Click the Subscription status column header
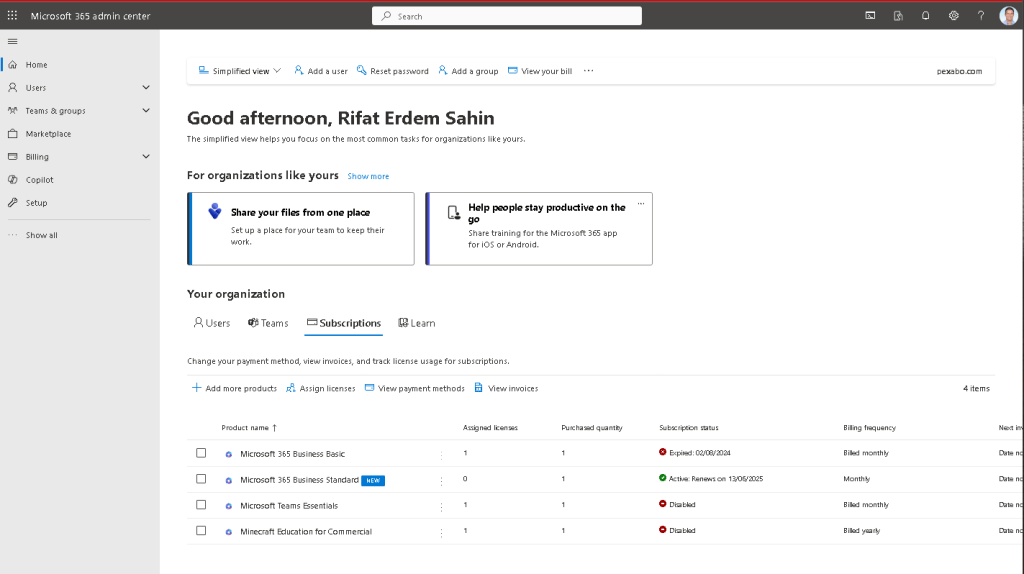 pyautogui.click(x=688, y=428)
